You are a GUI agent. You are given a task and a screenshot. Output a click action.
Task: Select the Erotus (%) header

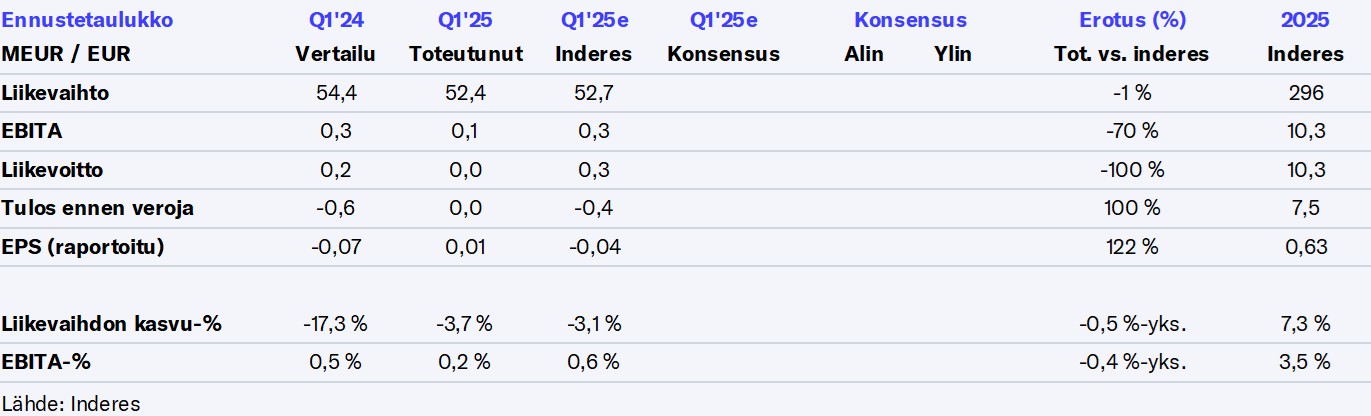tap(1132, 20)
